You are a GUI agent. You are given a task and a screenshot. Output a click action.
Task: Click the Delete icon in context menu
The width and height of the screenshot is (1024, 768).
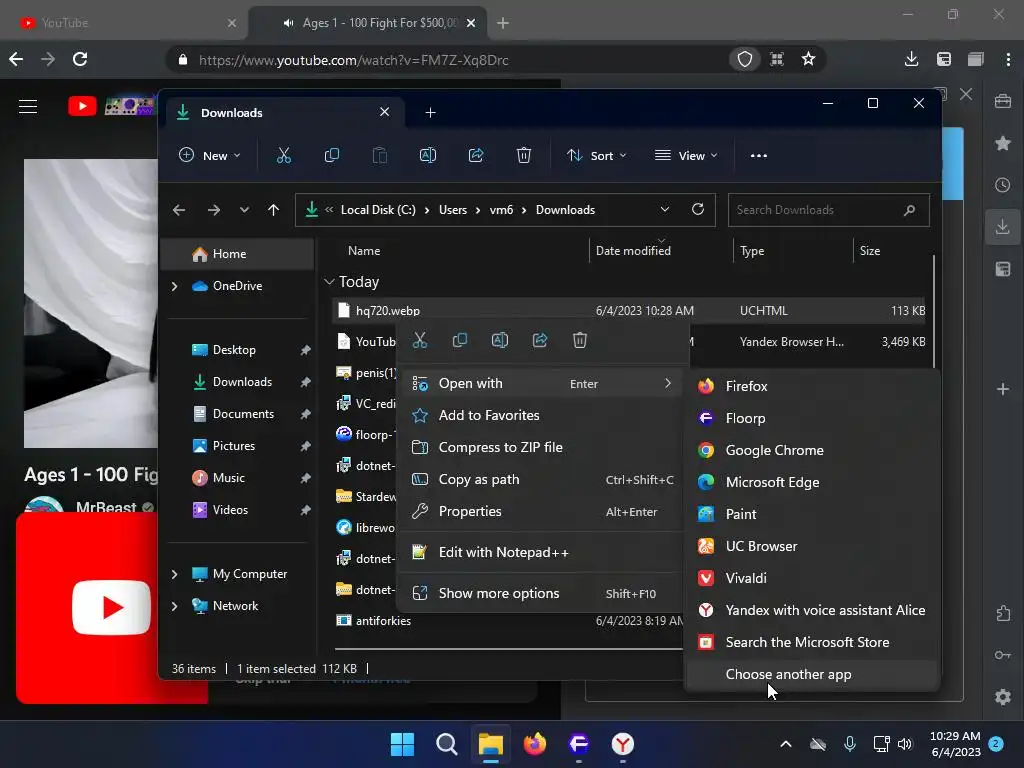(580, 340)
